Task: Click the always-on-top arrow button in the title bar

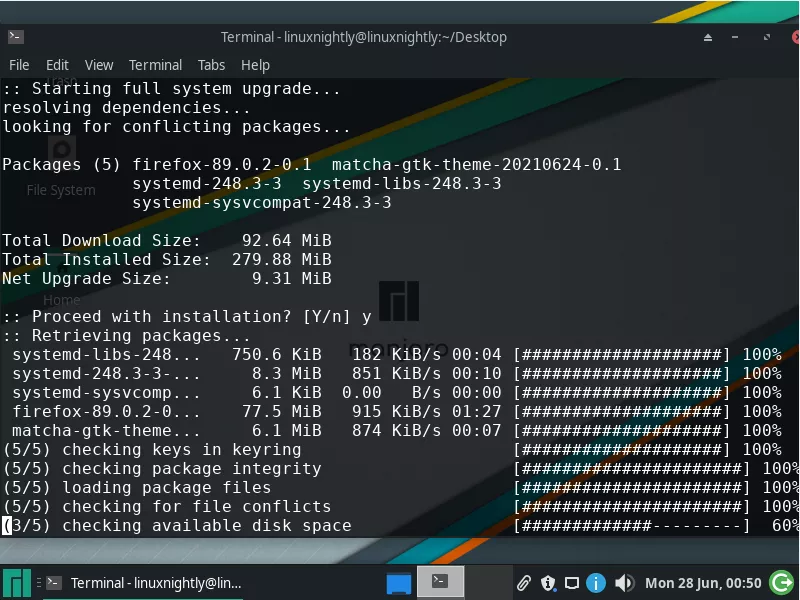Action: [708, 37]
